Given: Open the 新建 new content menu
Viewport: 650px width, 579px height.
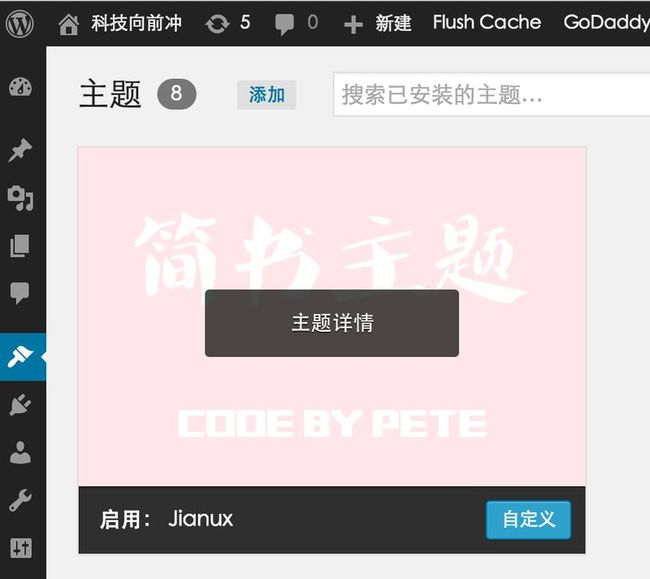Looking at the screenshot, I should [x=378, y=23].
